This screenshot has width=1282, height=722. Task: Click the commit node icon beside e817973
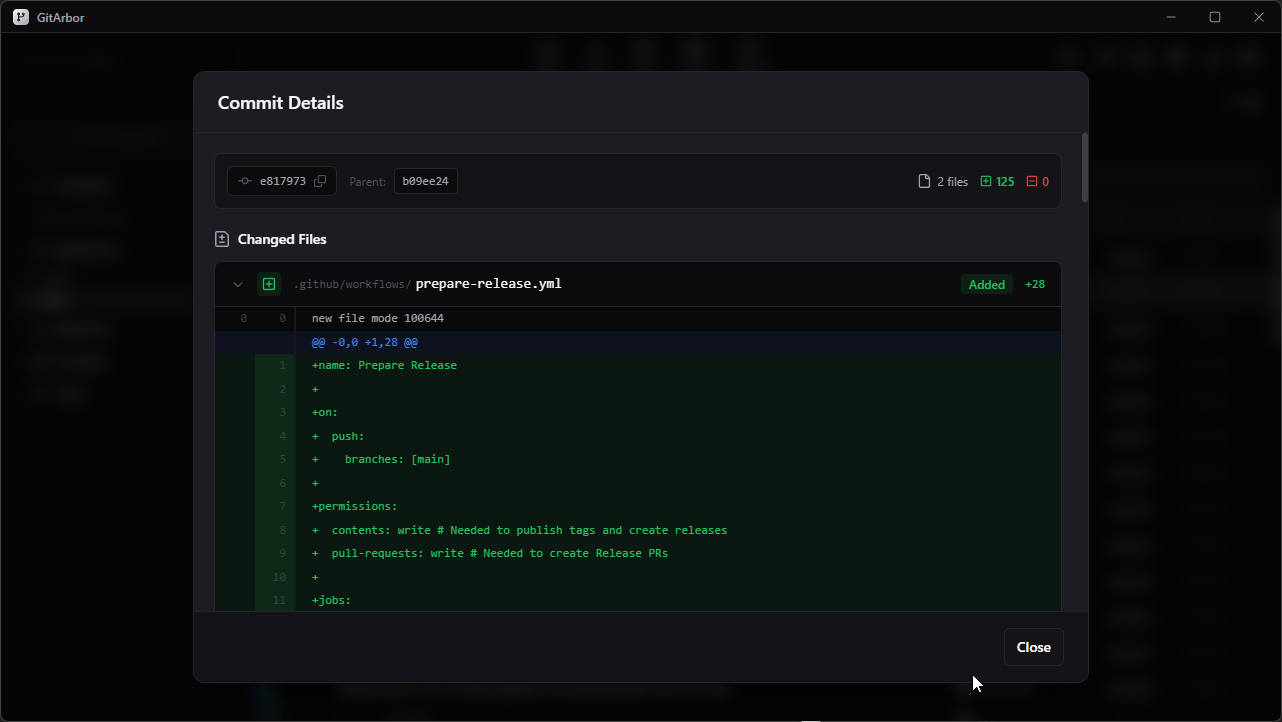tap(245, 181)
